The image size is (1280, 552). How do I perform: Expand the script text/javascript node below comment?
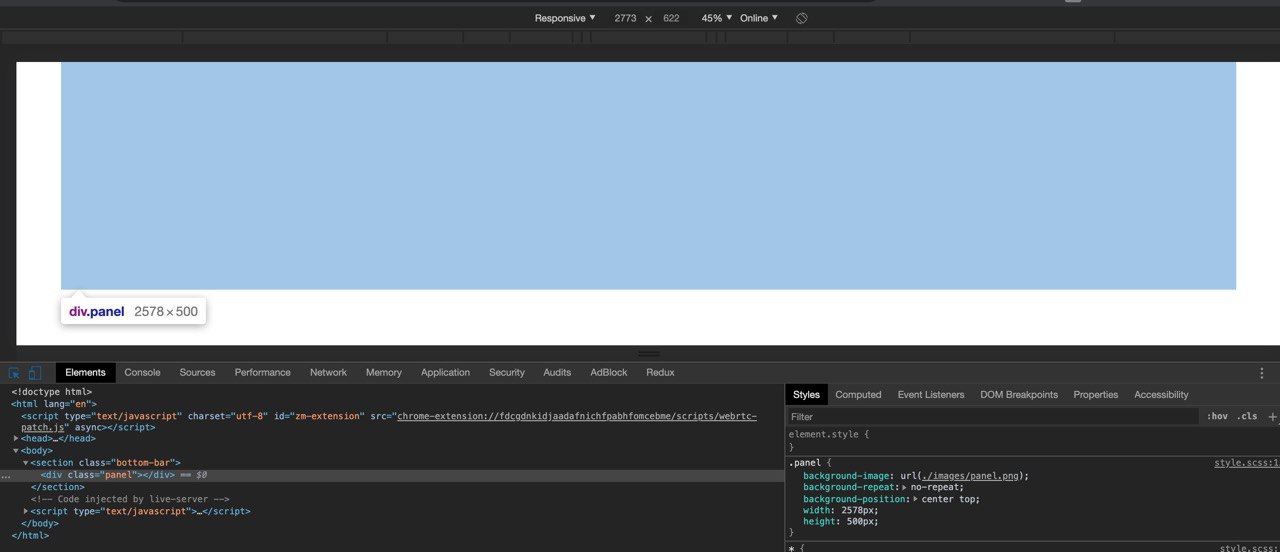(x=26, y=511)
